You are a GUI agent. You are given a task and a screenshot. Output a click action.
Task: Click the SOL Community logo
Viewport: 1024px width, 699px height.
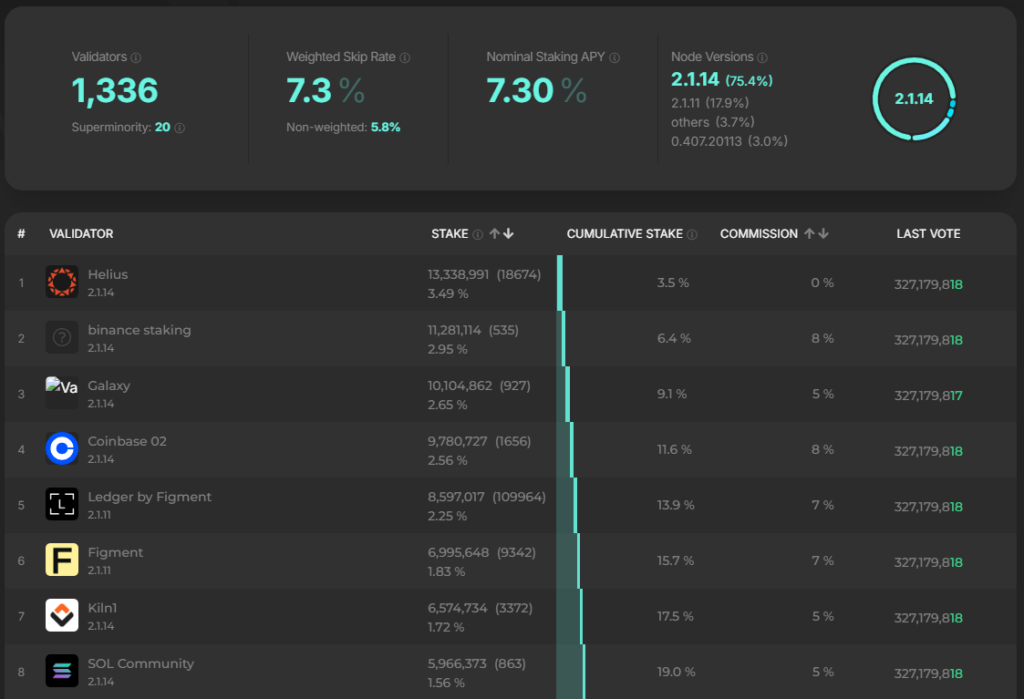click(x=62, y=670)
